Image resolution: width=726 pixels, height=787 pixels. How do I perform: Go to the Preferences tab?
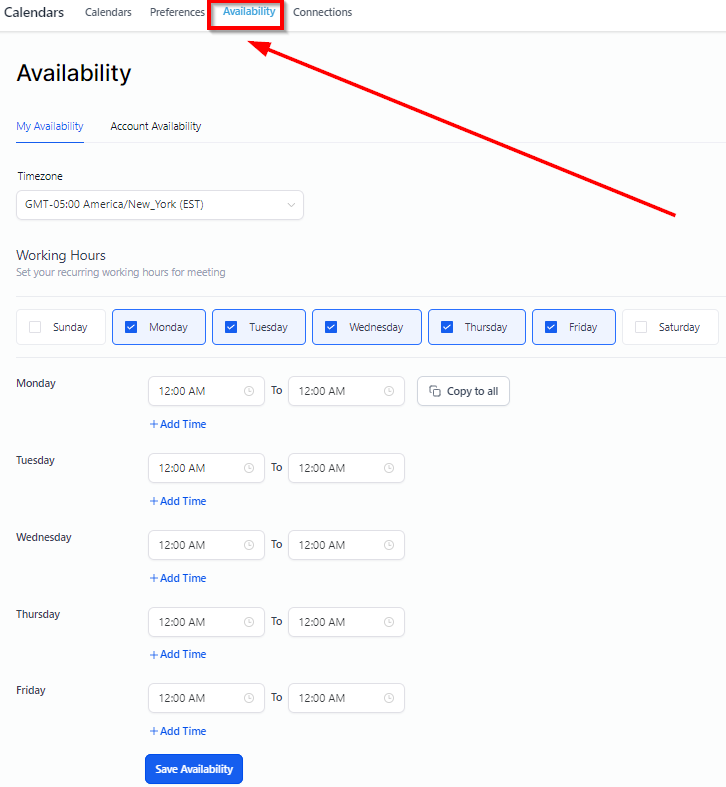point(177,12)
